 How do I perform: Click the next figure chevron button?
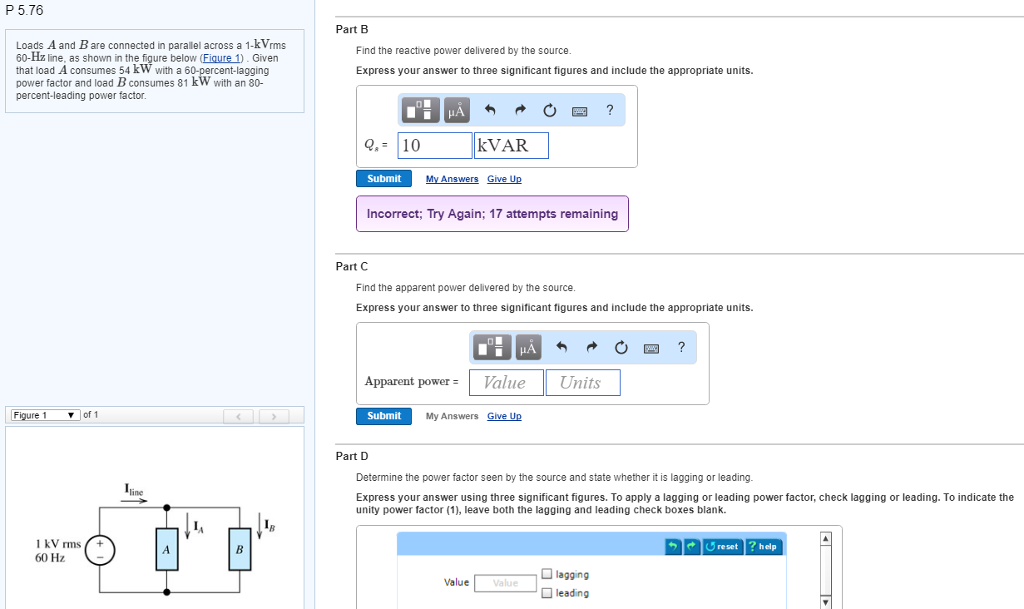tap(275, 414)
